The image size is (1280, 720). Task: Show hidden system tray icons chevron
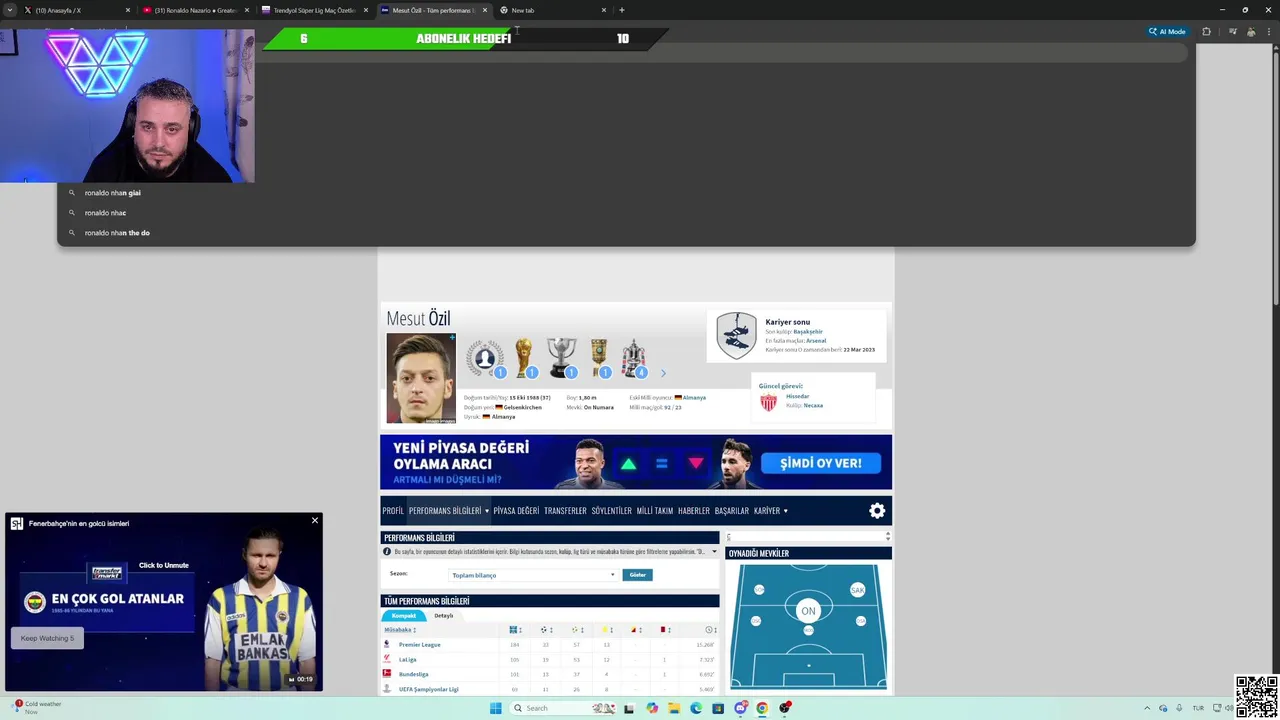tap(1147, 708)
